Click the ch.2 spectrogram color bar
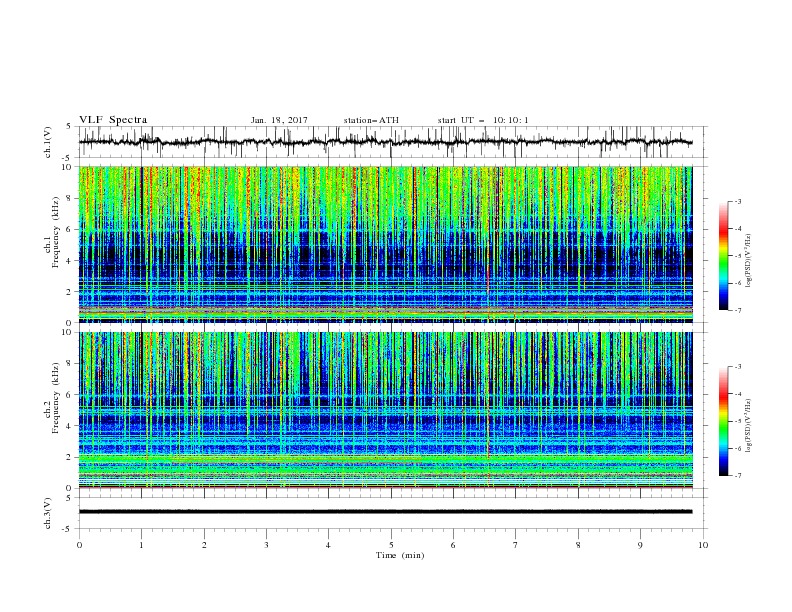 (723, 421)
